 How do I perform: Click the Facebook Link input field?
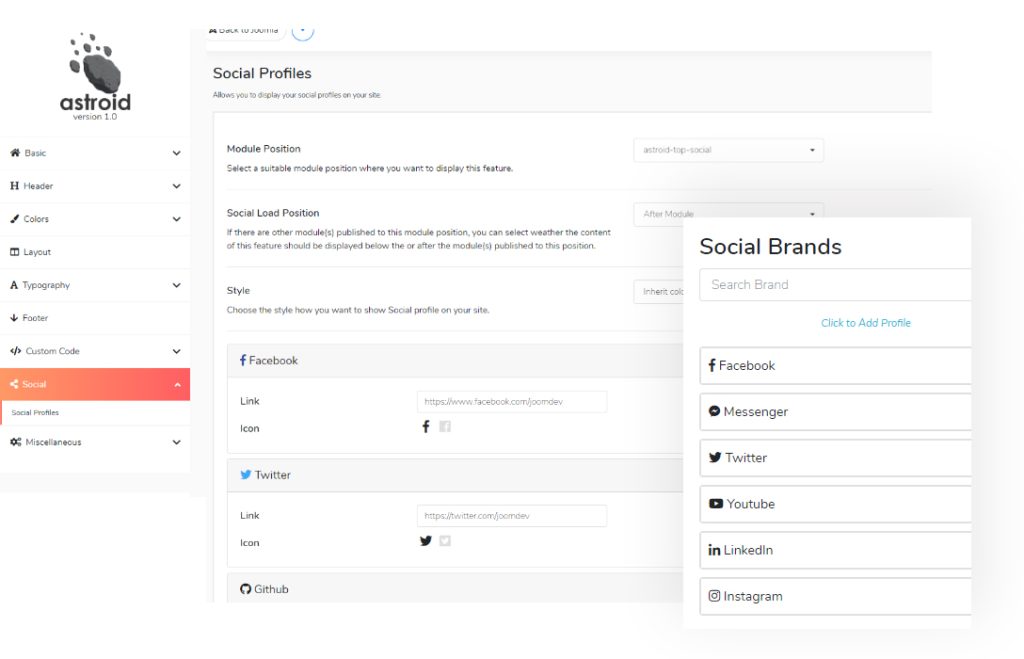[512, 402]
